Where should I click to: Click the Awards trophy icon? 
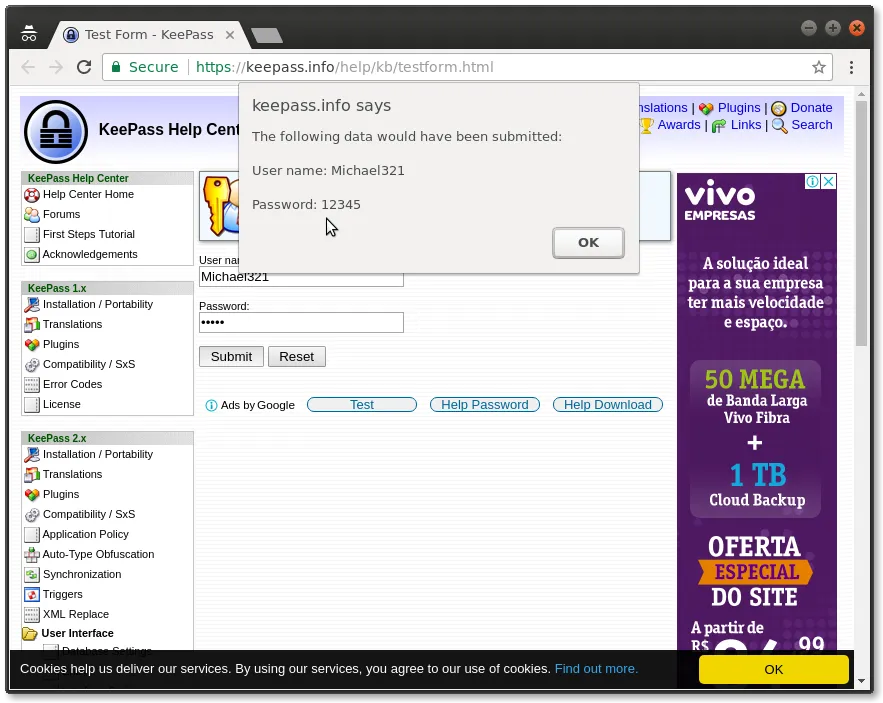click(x=647, y=125)
